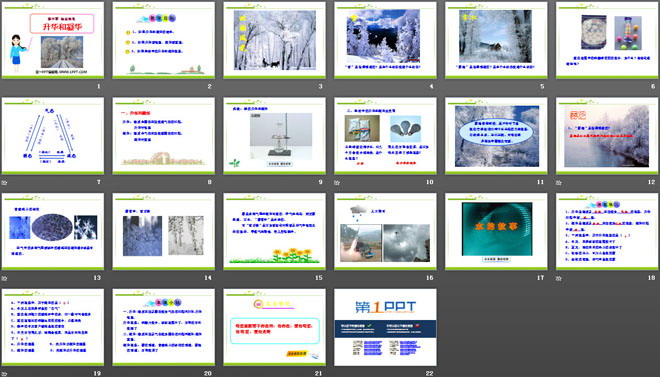Click the animation star icon under slide 18
660x377 pixels.
click(x=559, y=278)
